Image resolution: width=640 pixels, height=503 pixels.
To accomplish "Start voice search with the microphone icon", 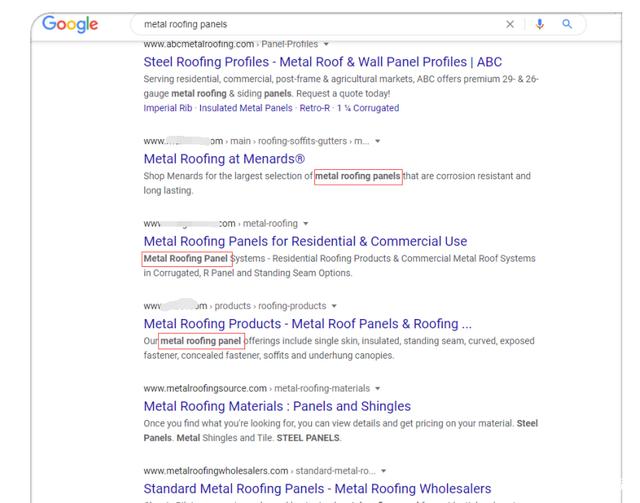I will [x=540, y=24].
